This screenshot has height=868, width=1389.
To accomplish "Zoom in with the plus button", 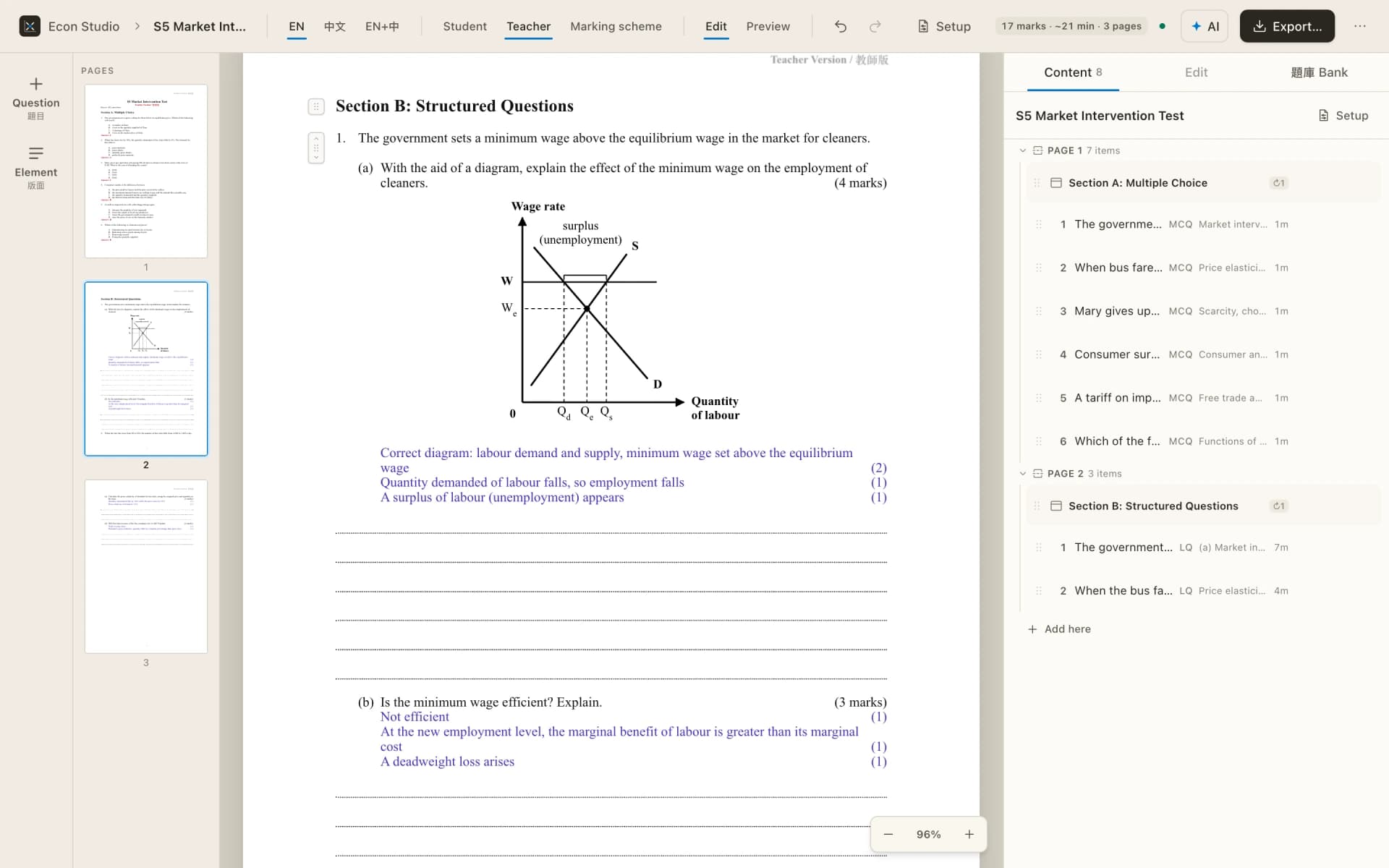I will tap(969, 834).
